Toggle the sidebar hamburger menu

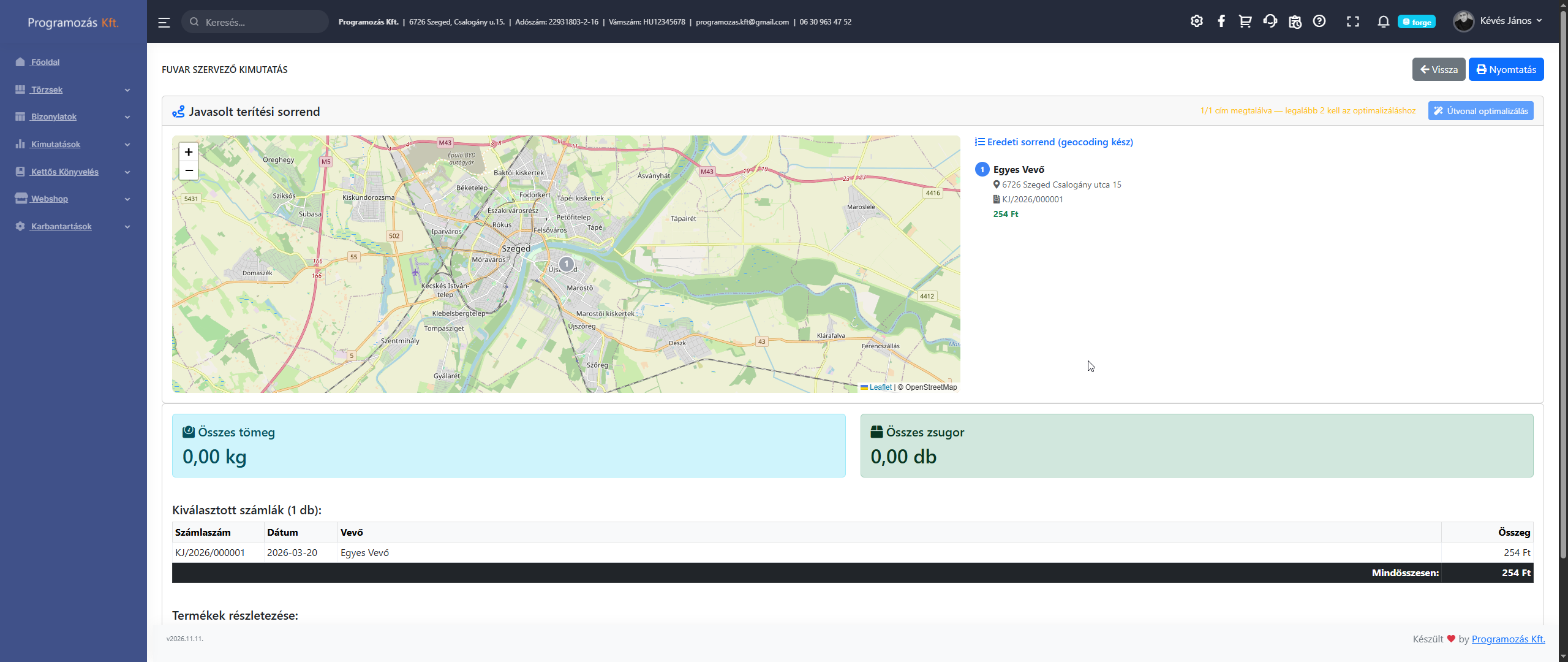[x=164, y=23]
